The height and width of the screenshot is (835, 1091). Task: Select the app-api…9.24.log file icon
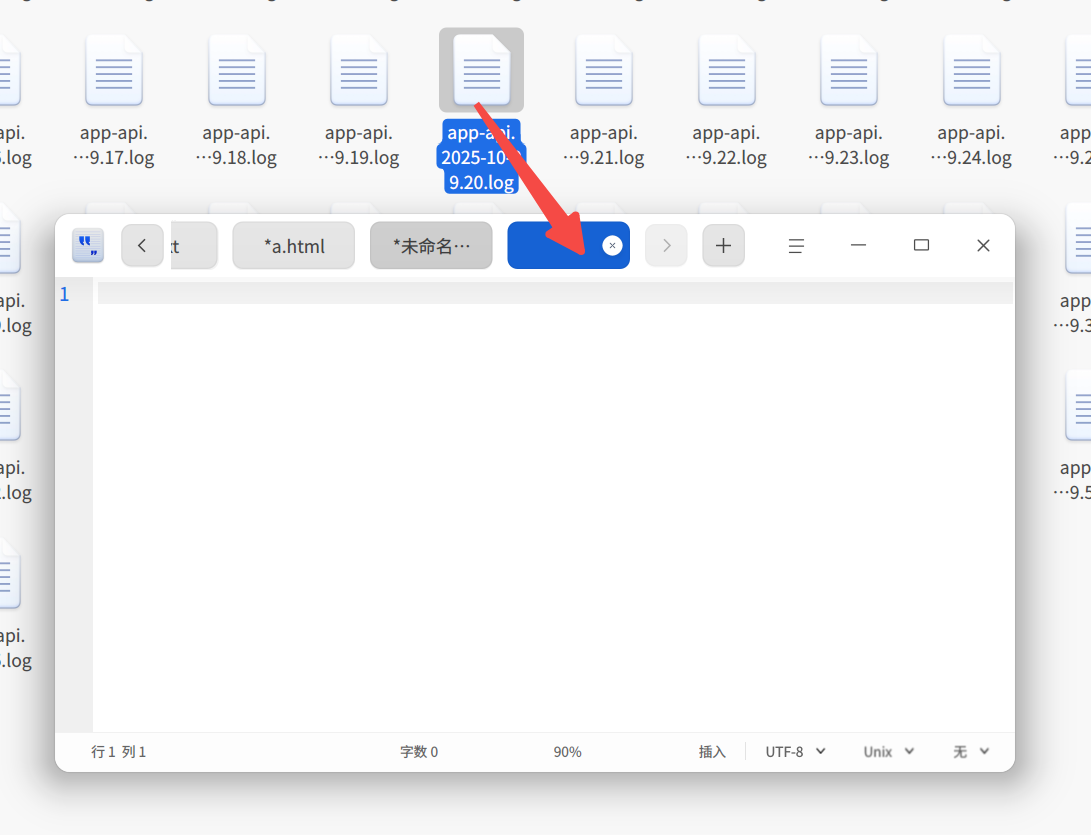[x=971, y=71]
